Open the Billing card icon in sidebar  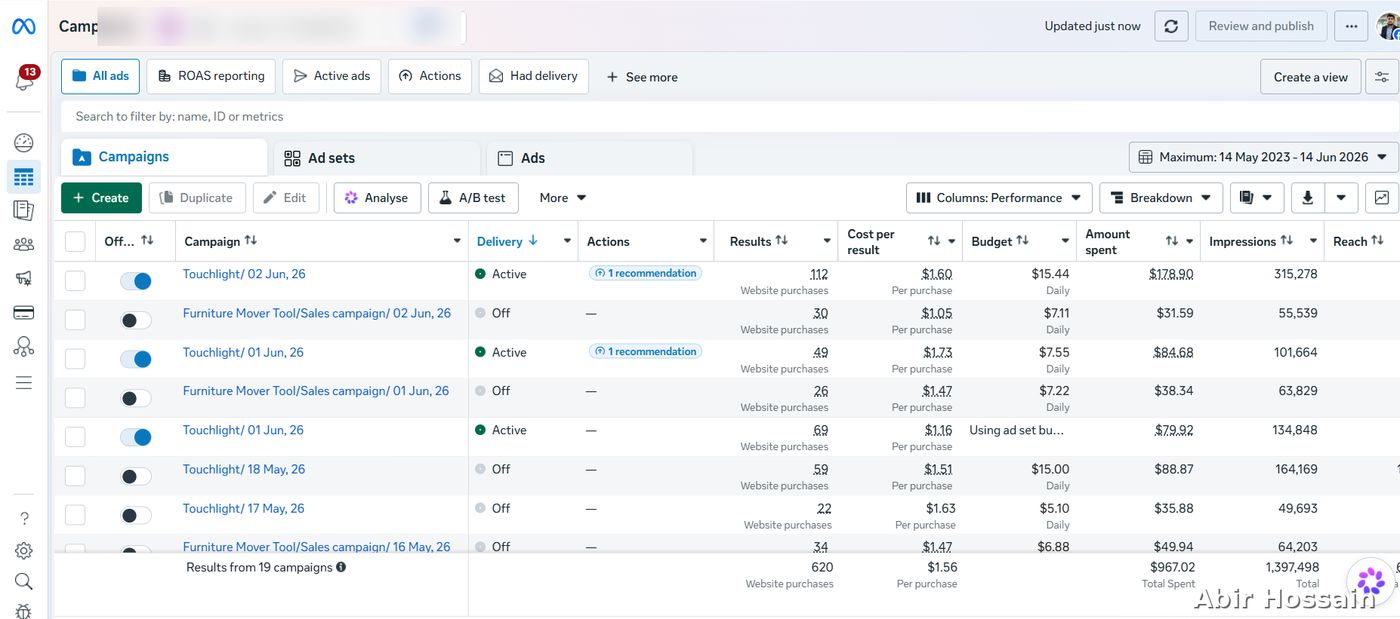click(x=24, y=312)
